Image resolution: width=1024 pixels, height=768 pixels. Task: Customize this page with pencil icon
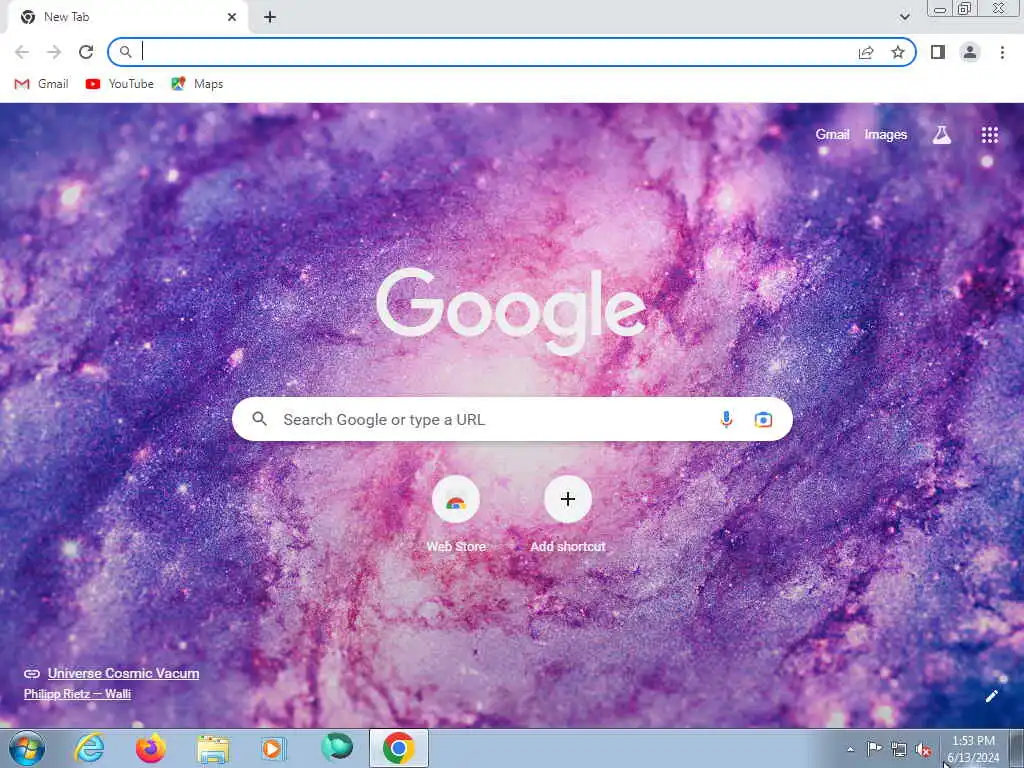[991, 696]
